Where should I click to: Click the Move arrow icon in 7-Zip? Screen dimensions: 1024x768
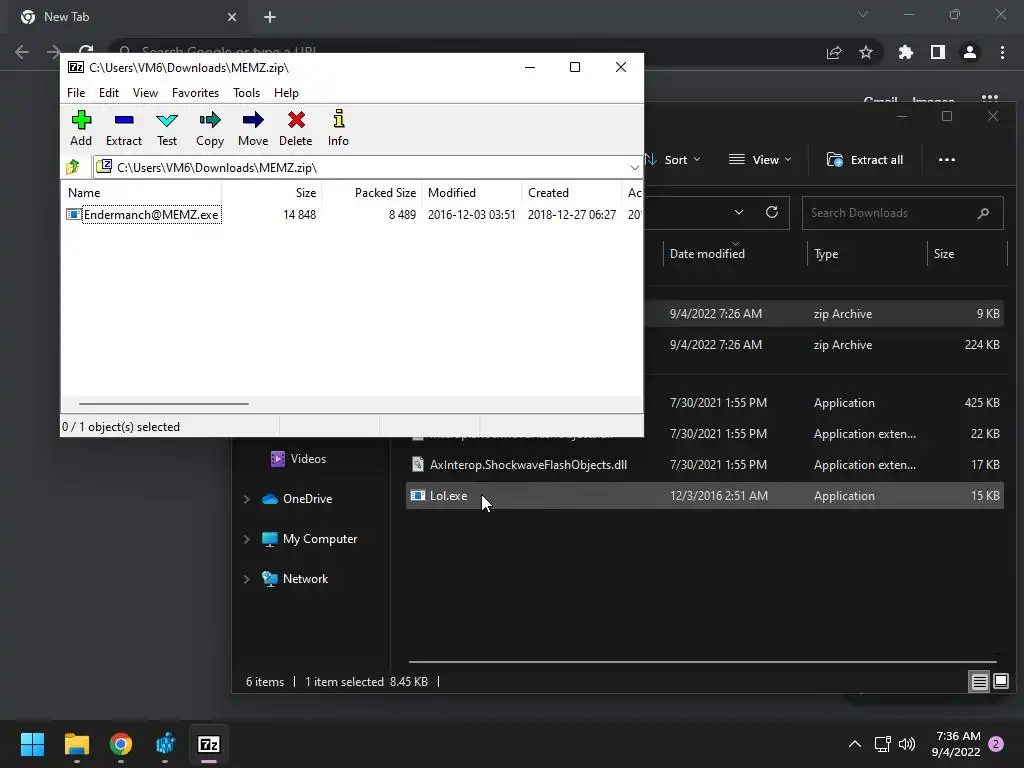(253, 128)
